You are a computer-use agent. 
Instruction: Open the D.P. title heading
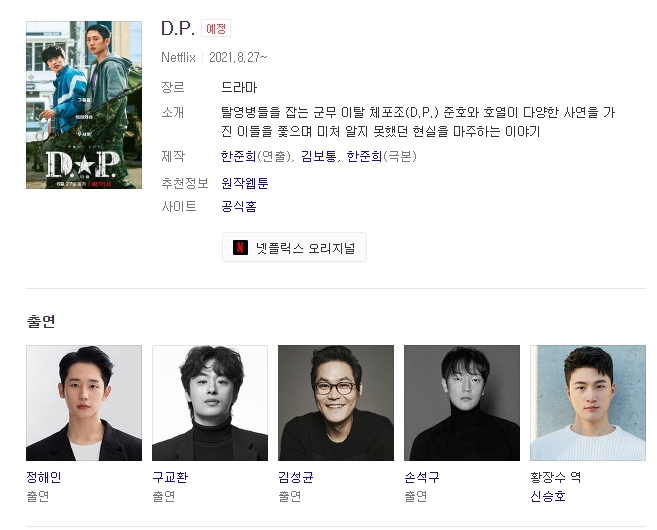(x=178, y=28)
